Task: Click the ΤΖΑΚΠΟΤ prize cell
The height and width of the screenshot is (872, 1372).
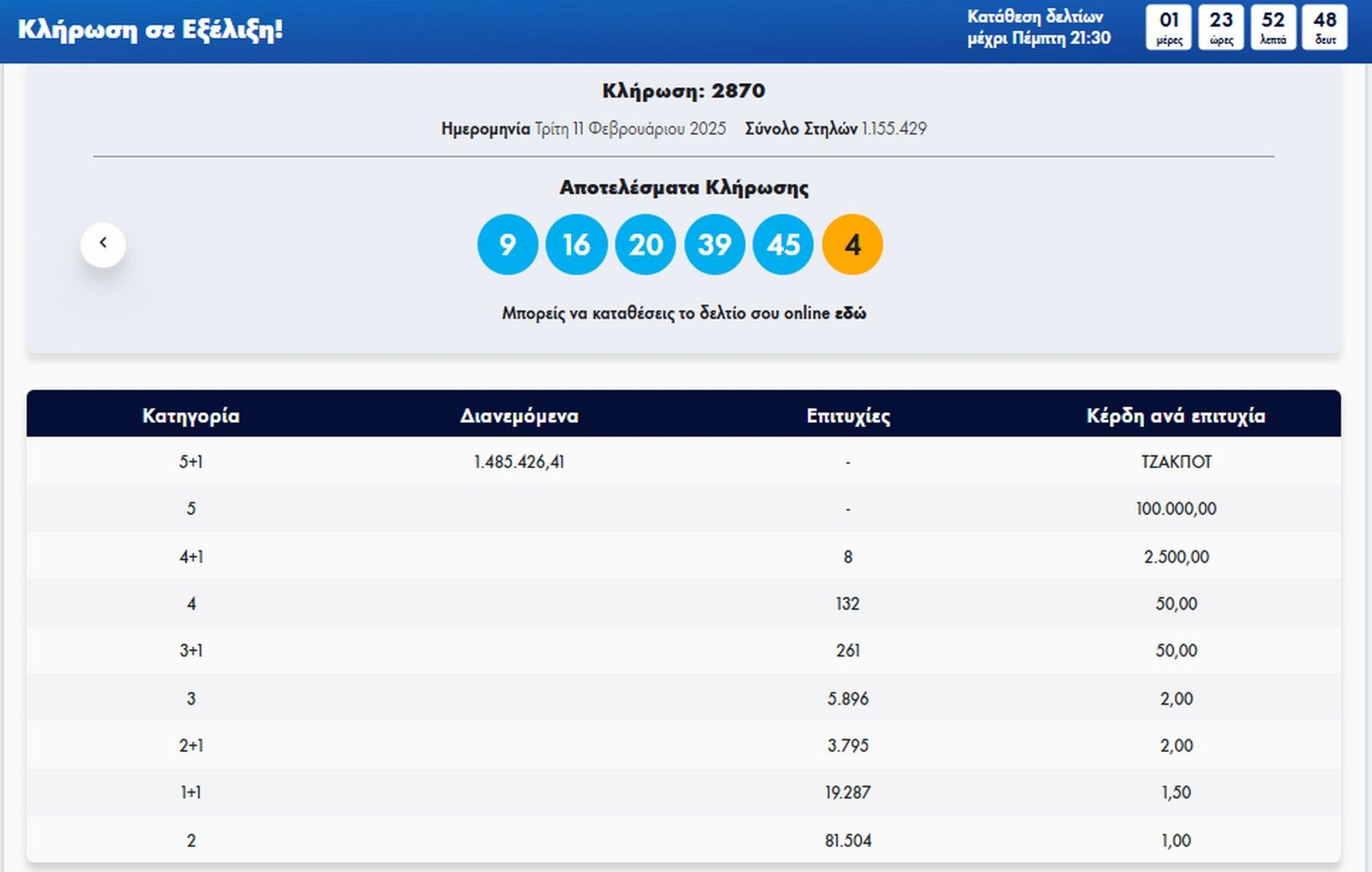Action: (1176, 462)
